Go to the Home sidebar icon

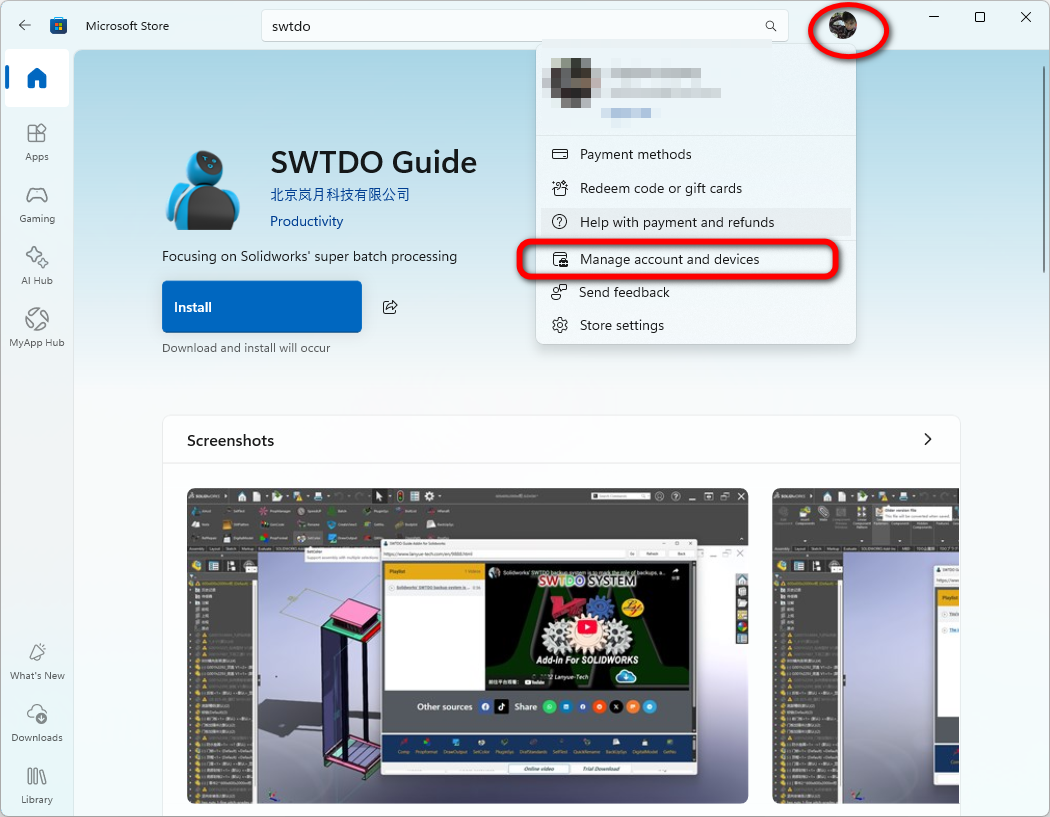(37, 78)
